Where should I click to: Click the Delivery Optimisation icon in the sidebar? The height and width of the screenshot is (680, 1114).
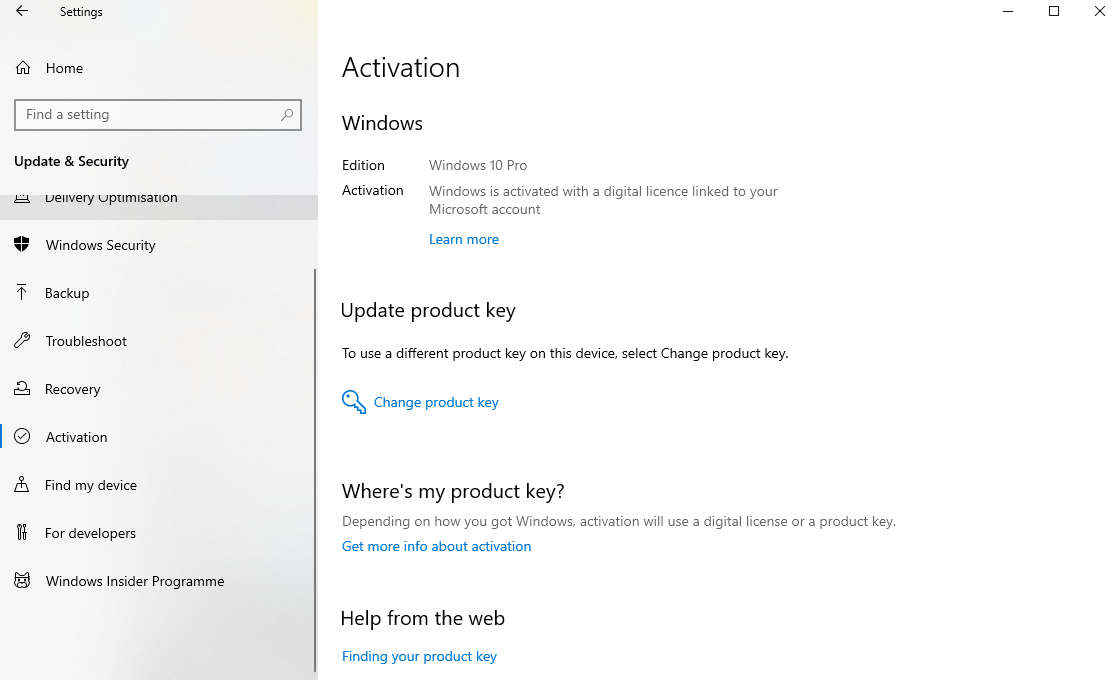point(22,198)
